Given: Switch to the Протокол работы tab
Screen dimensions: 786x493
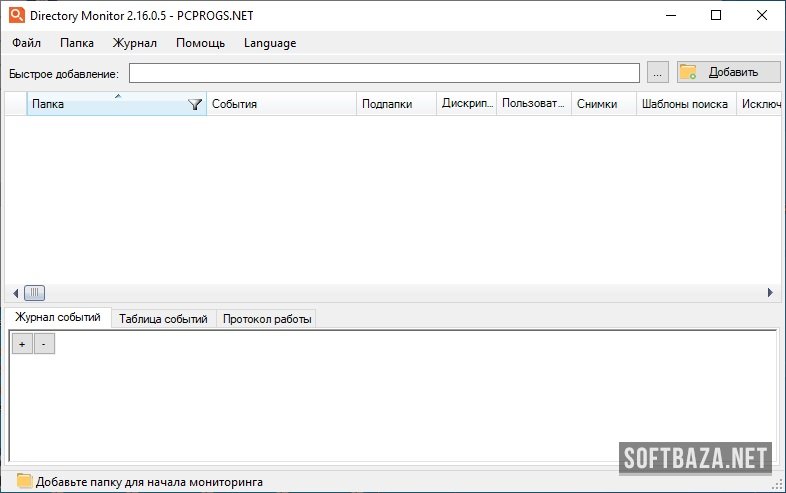Looking at the screenshot, I should (x=267, y=319).
